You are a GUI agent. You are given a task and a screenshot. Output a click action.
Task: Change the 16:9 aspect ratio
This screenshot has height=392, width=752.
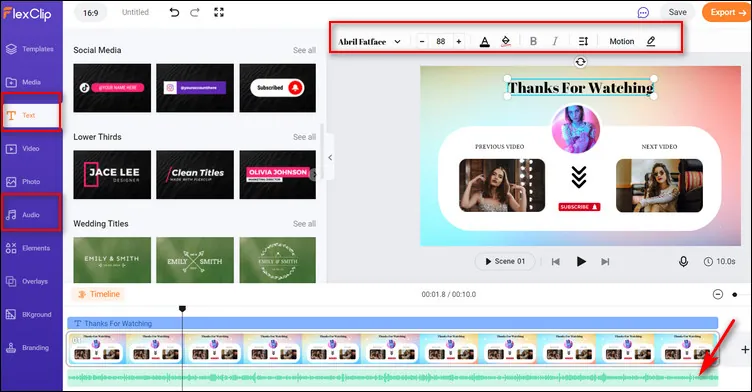point(91,13)
